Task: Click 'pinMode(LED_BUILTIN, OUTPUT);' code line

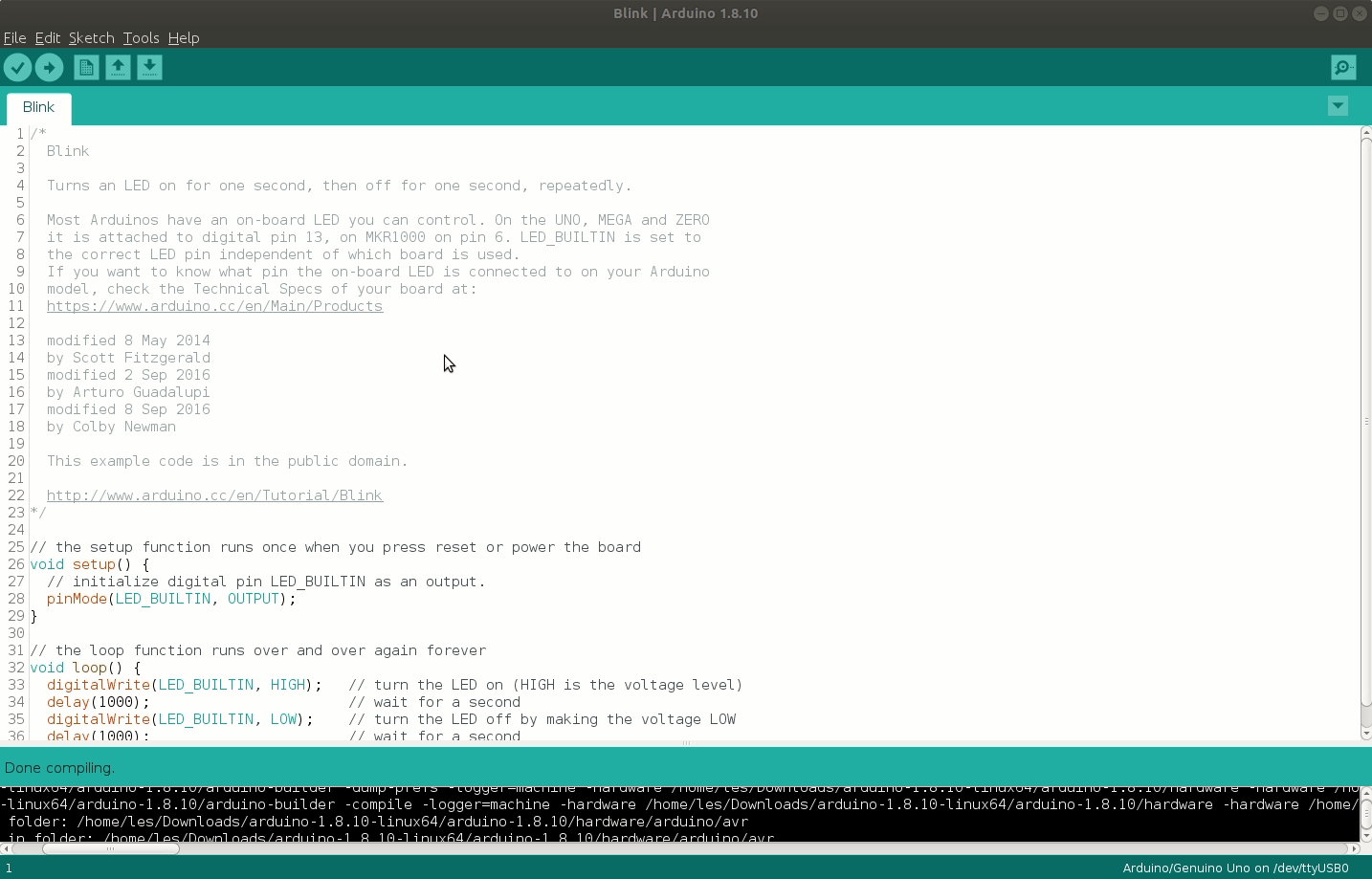Action: coord(171,599)
